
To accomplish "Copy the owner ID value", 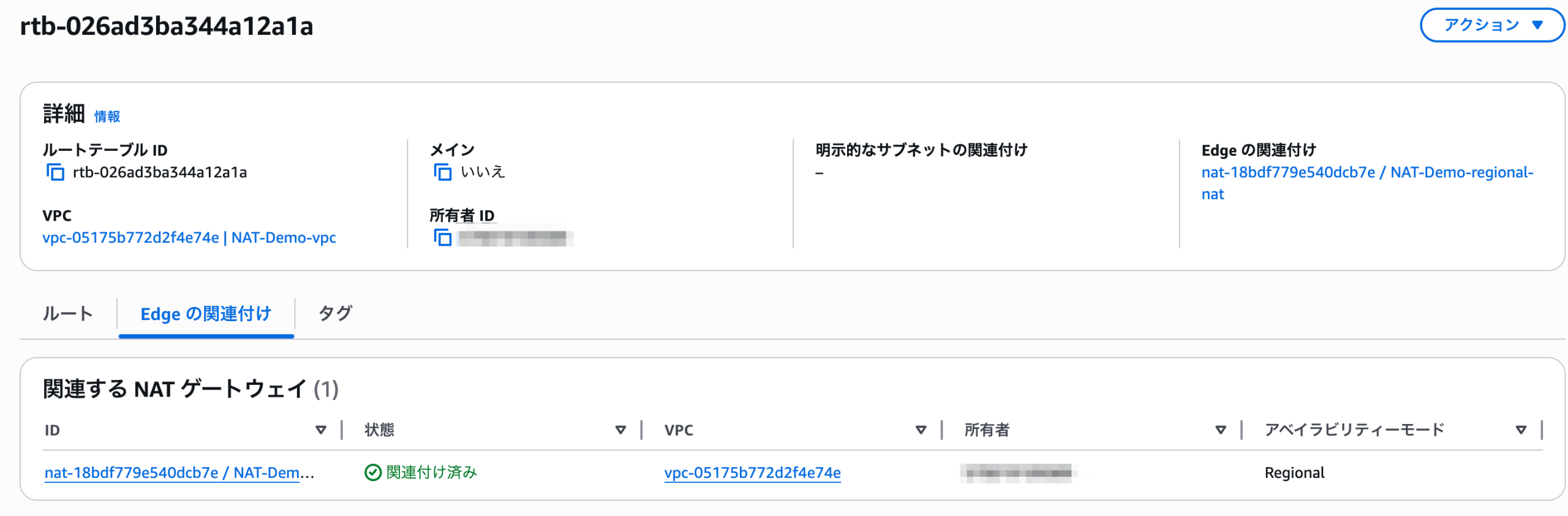I will pos(442,237).
